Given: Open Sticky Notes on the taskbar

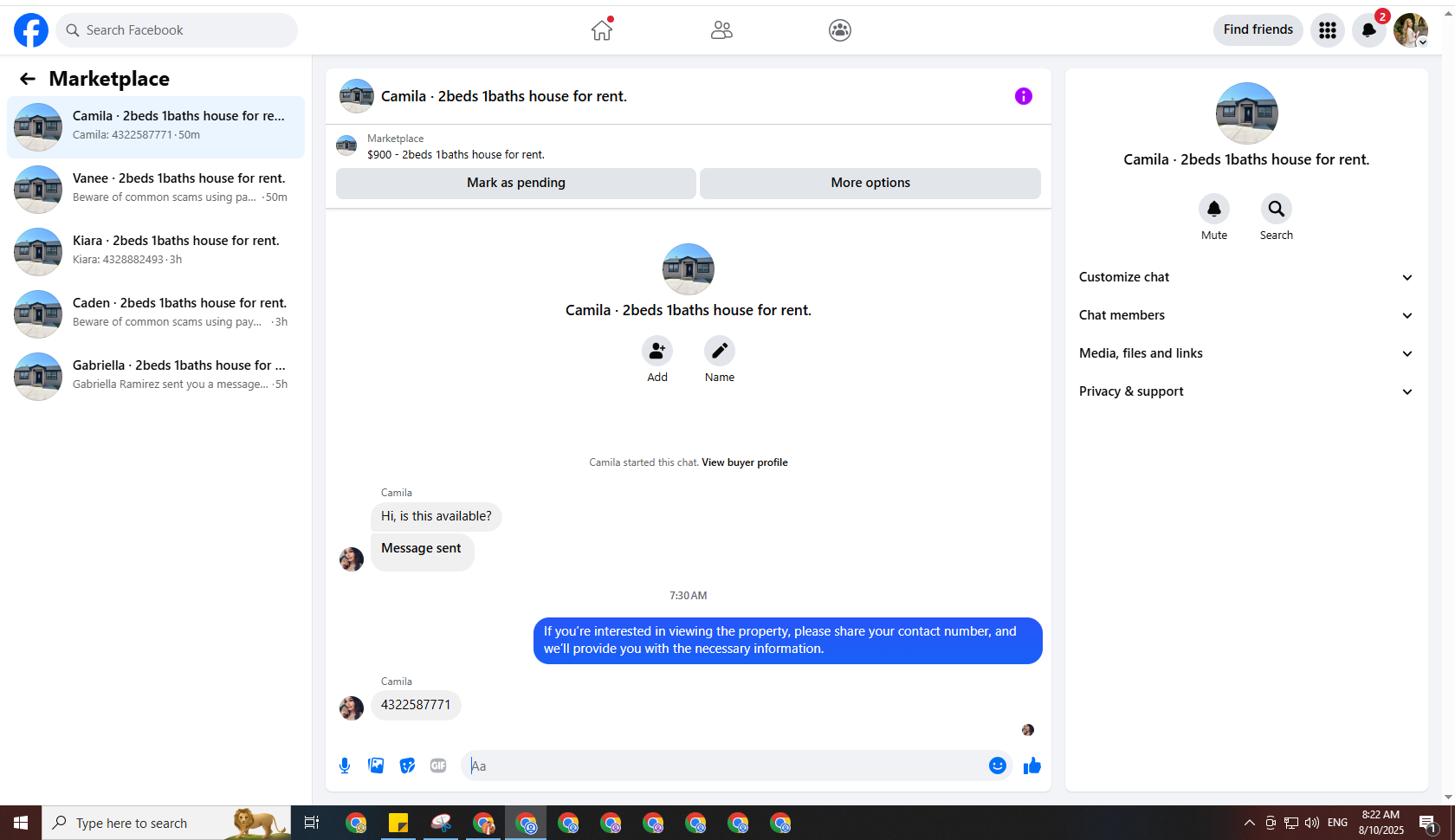Looking at the screenshot, I should coord(398,823).
